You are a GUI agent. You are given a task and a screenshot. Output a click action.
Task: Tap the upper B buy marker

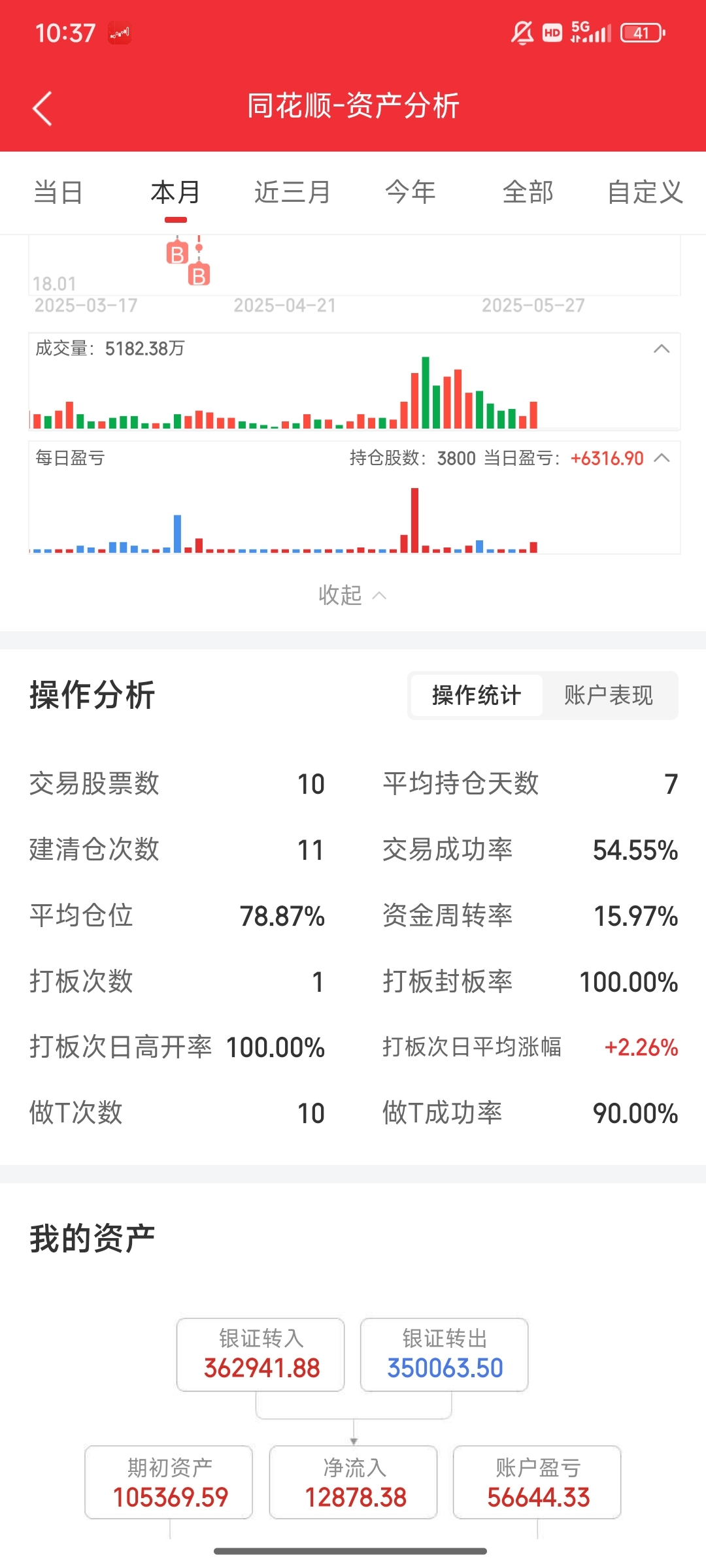(177, 253)
